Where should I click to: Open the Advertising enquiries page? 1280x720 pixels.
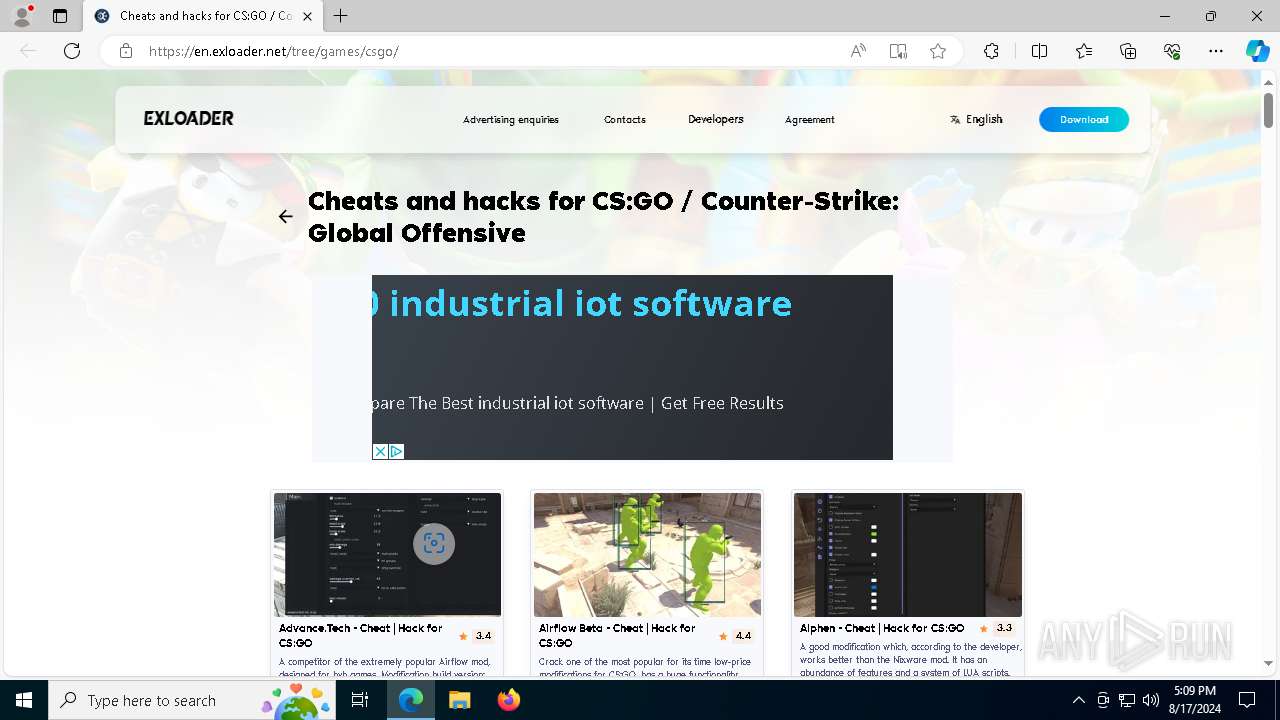click(x=511, y=119)
